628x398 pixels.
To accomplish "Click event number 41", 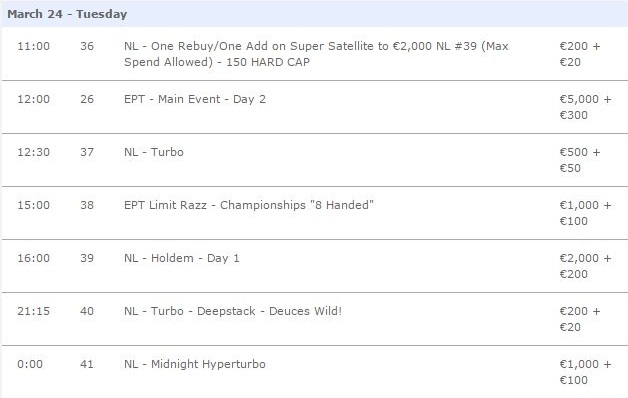I will coord(87,364).
